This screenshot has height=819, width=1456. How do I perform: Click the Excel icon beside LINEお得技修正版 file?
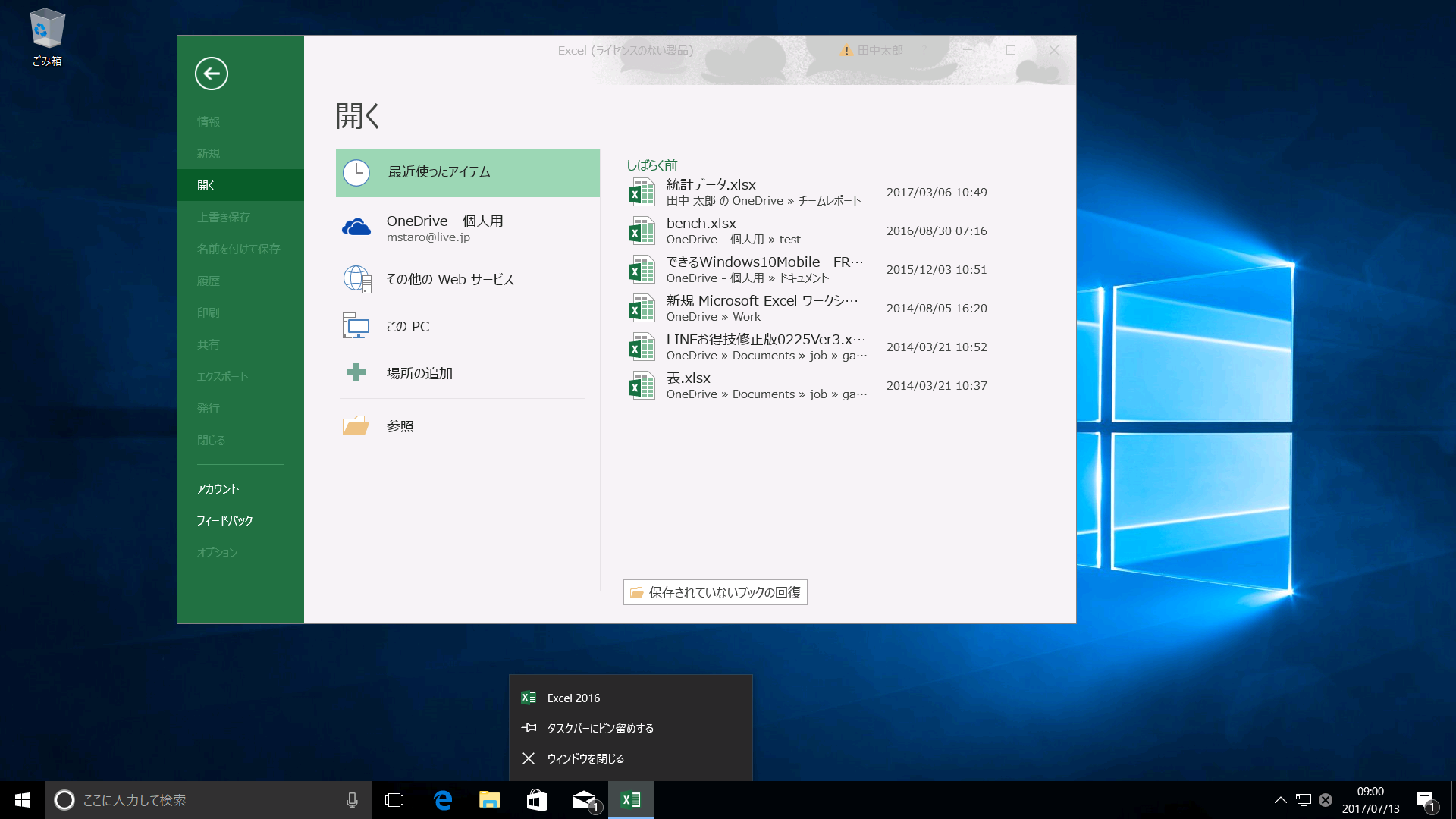click(642, 347)
